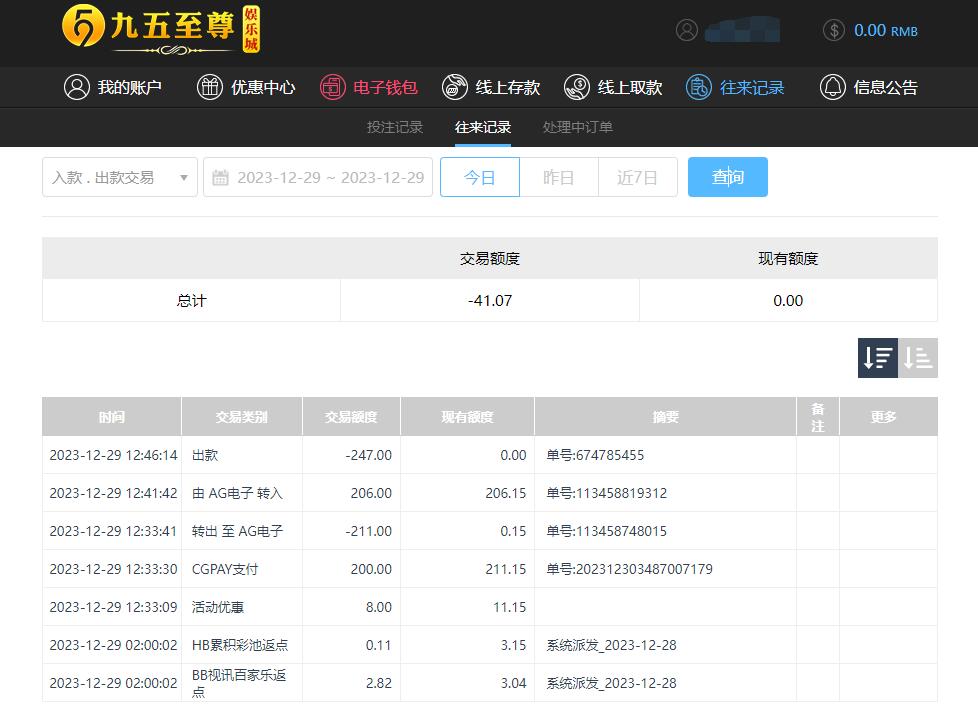Select 昨日 yesterday filter
Screen dimensions: 978x705
tap(559, 177)
